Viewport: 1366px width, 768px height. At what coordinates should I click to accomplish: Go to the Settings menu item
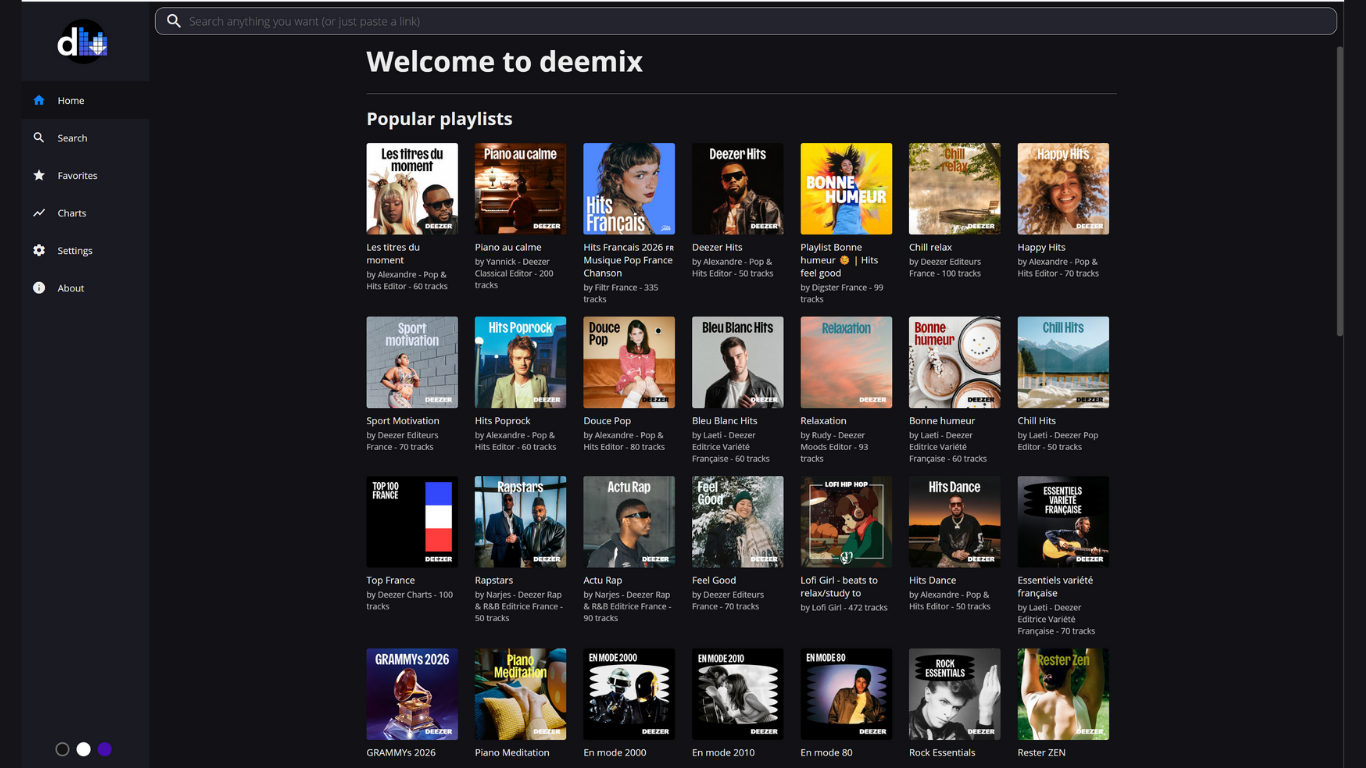click(x=75, y=250)
